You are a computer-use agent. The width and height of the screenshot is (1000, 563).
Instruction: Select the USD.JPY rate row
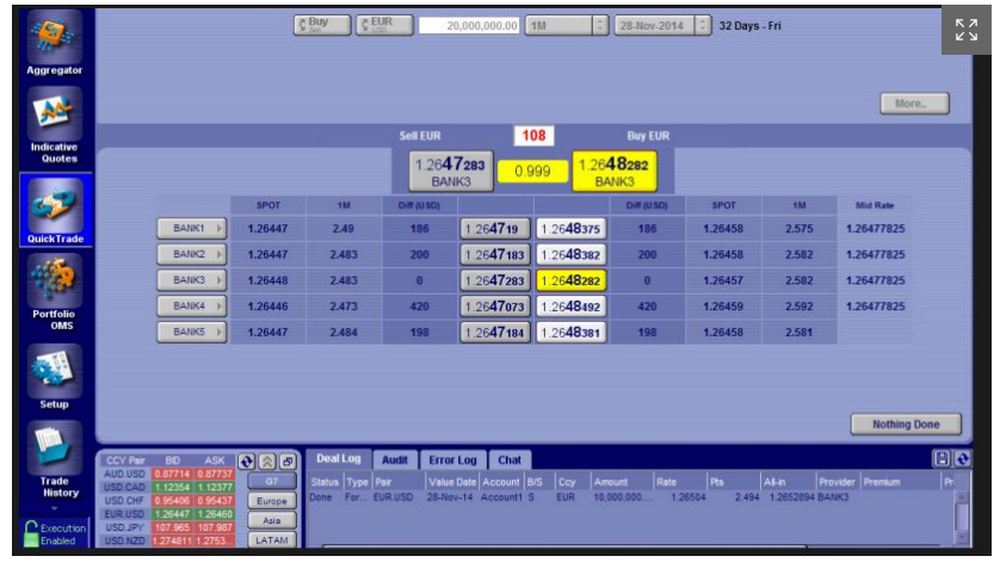168,527
